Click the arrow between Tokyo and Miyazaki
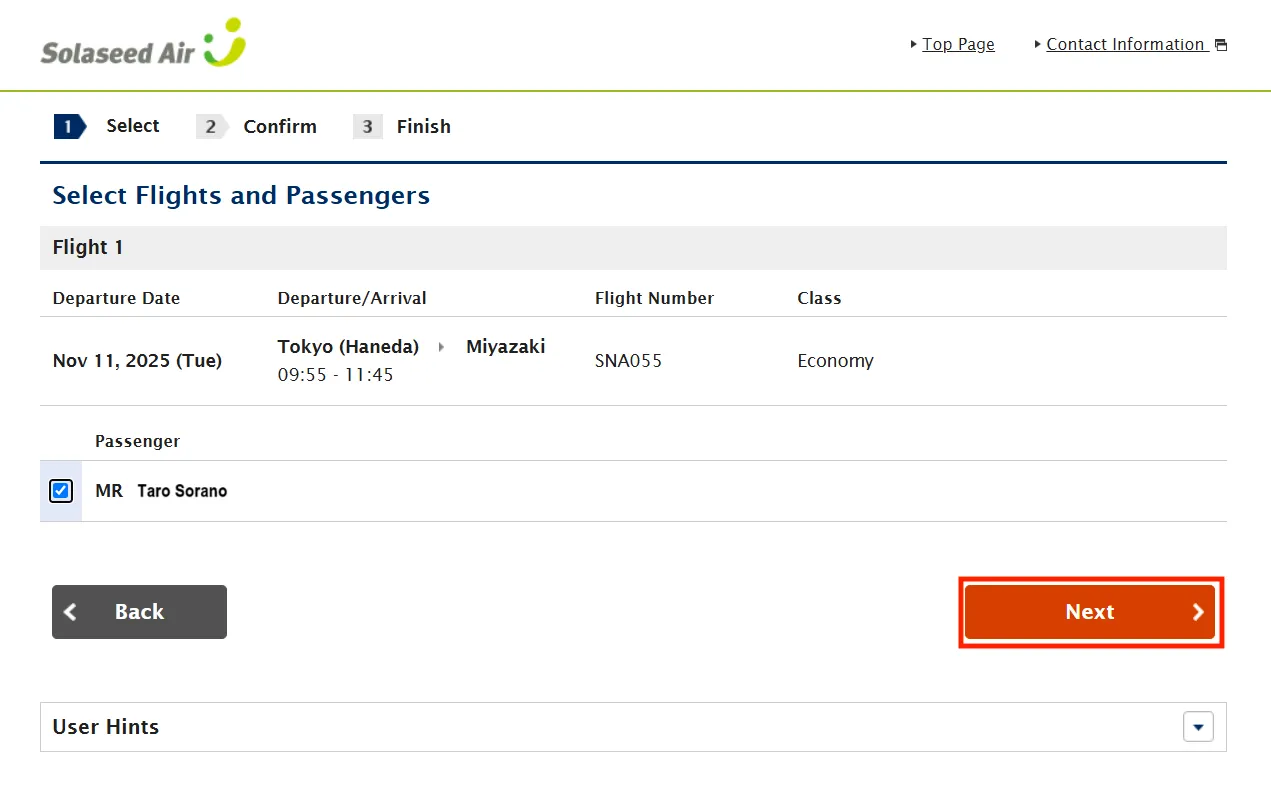Image resolution: width=1271 pixels, height=812 pixels. coord(442,347)
